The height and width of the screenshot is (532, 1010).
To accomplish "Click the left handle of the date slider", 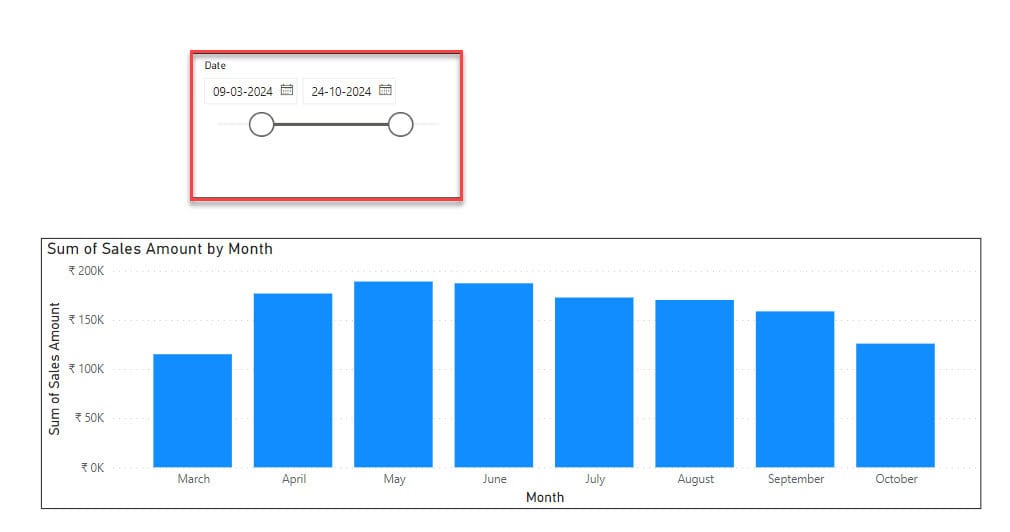I will point(262,124).
